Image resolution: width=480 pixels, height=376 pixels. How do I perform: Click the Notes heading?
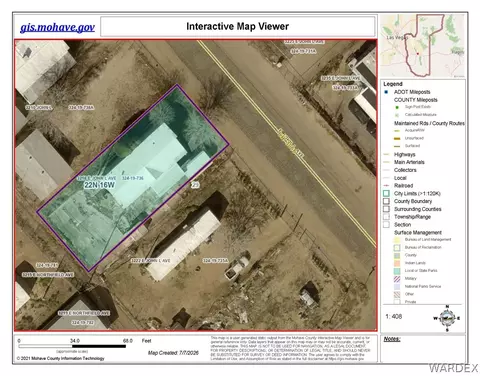(x=392, y=339)
